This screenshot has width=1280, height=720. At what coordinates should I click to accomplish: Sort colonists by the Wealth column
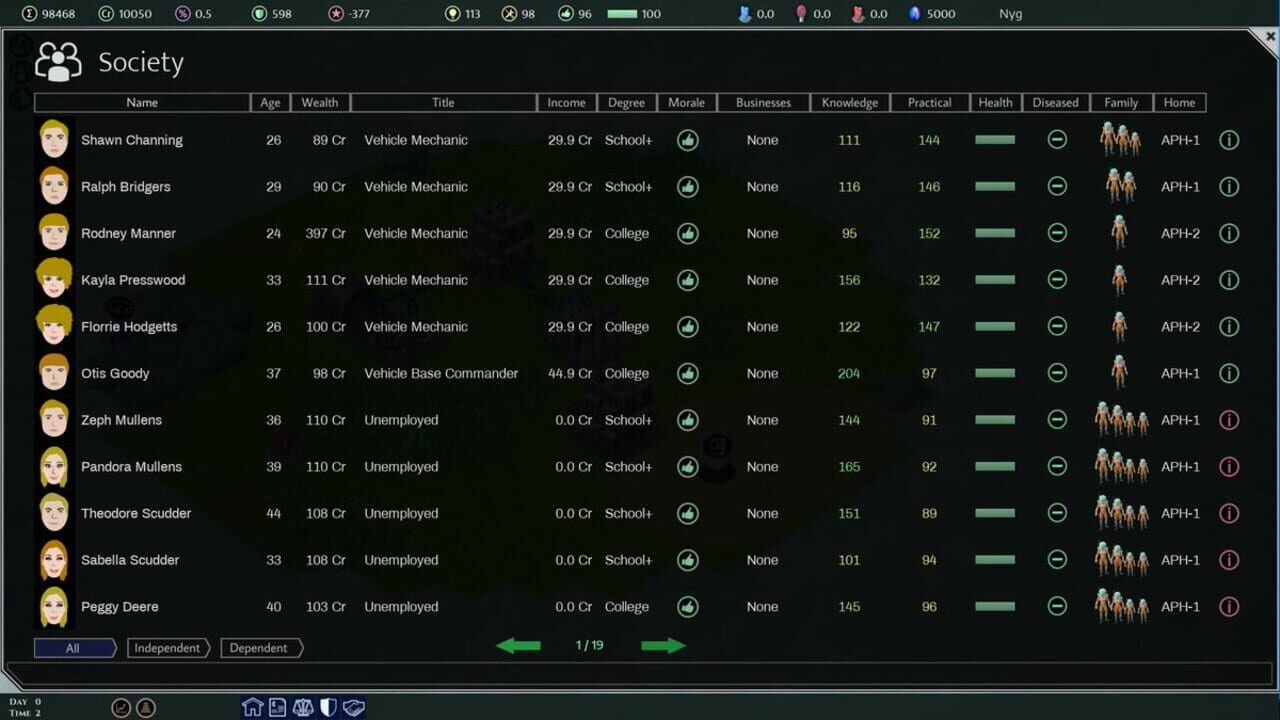click(319, 102)
